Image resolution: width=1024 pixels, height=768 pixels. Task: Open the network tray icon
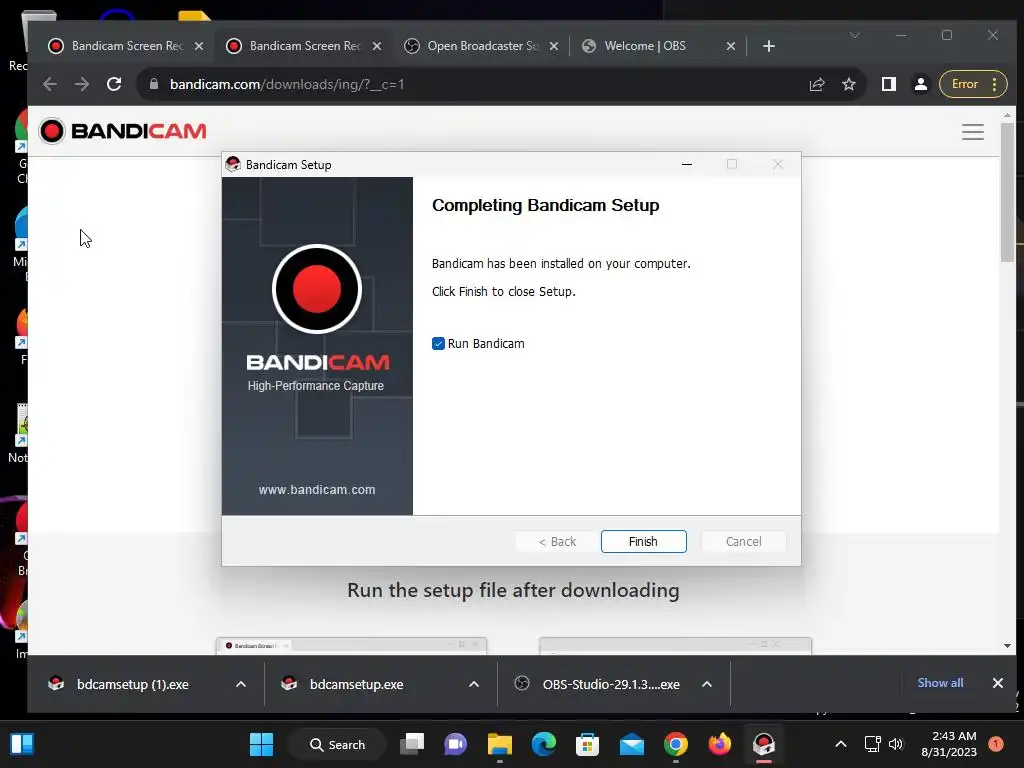coord(872,744)
